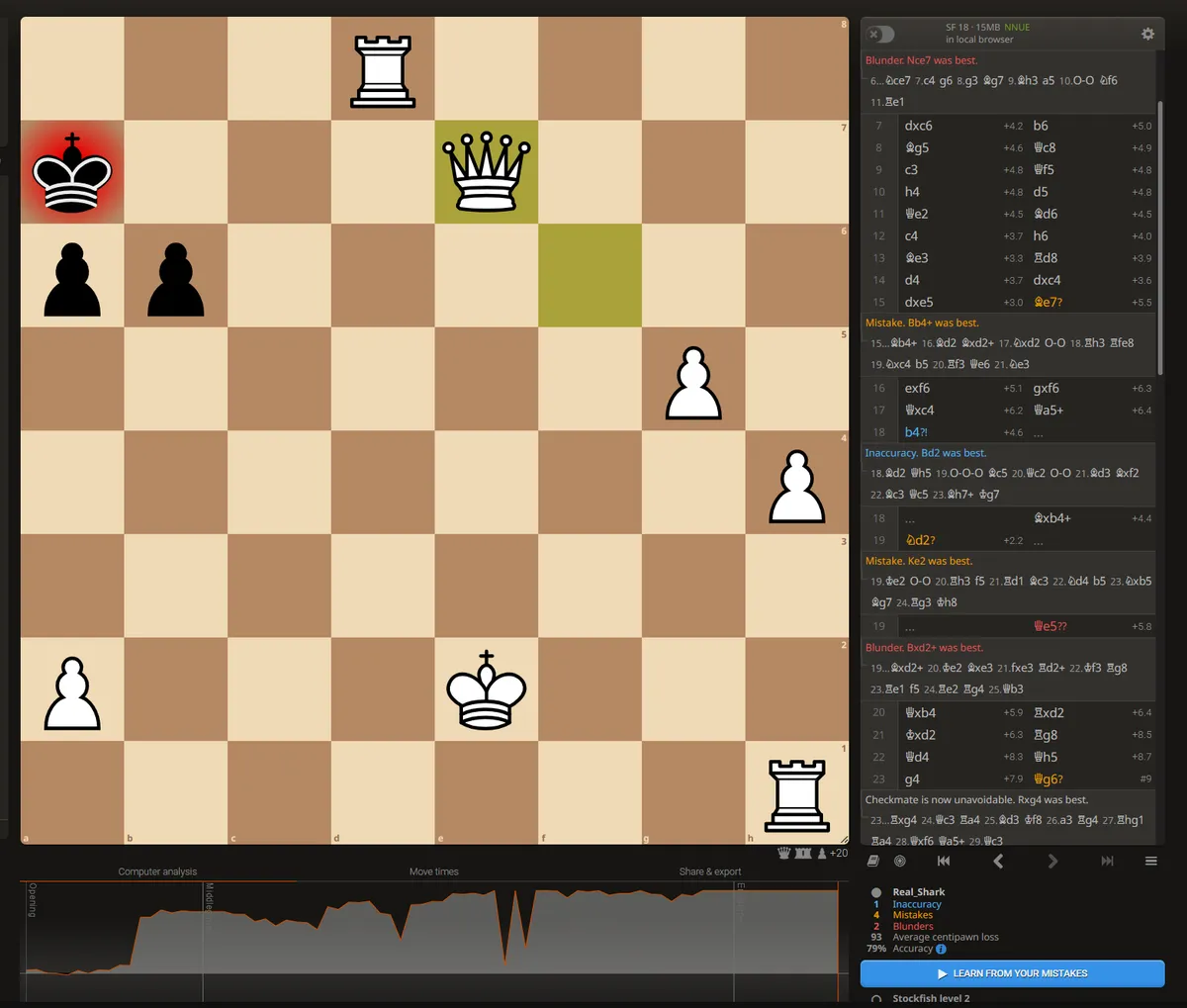Open the analysis hamburger menu icon

(1151, 861)
